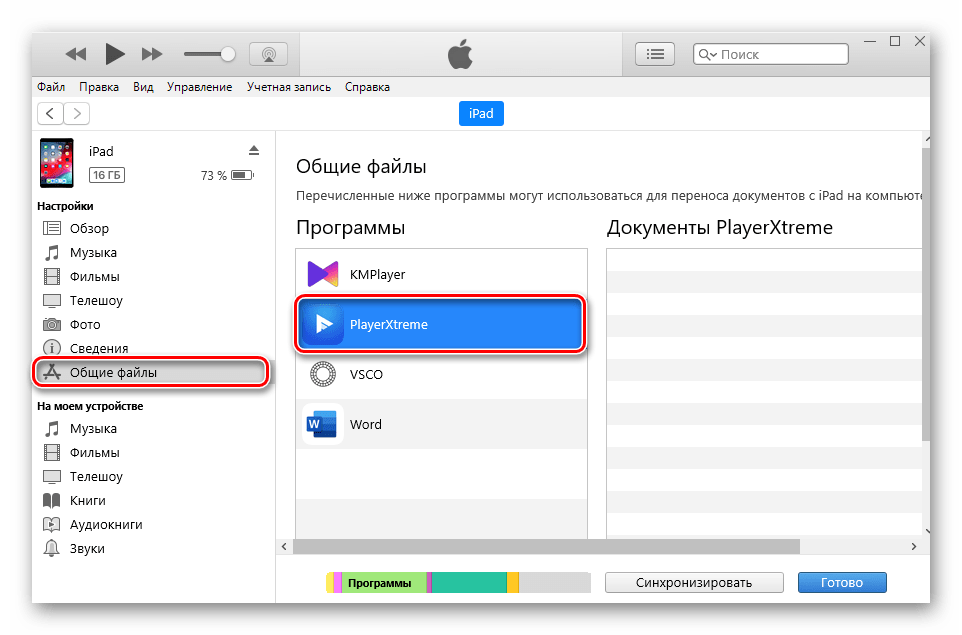The height and width of the screenshot is (635, 962).
Task: Open the Вид menu
Action: 143,87
